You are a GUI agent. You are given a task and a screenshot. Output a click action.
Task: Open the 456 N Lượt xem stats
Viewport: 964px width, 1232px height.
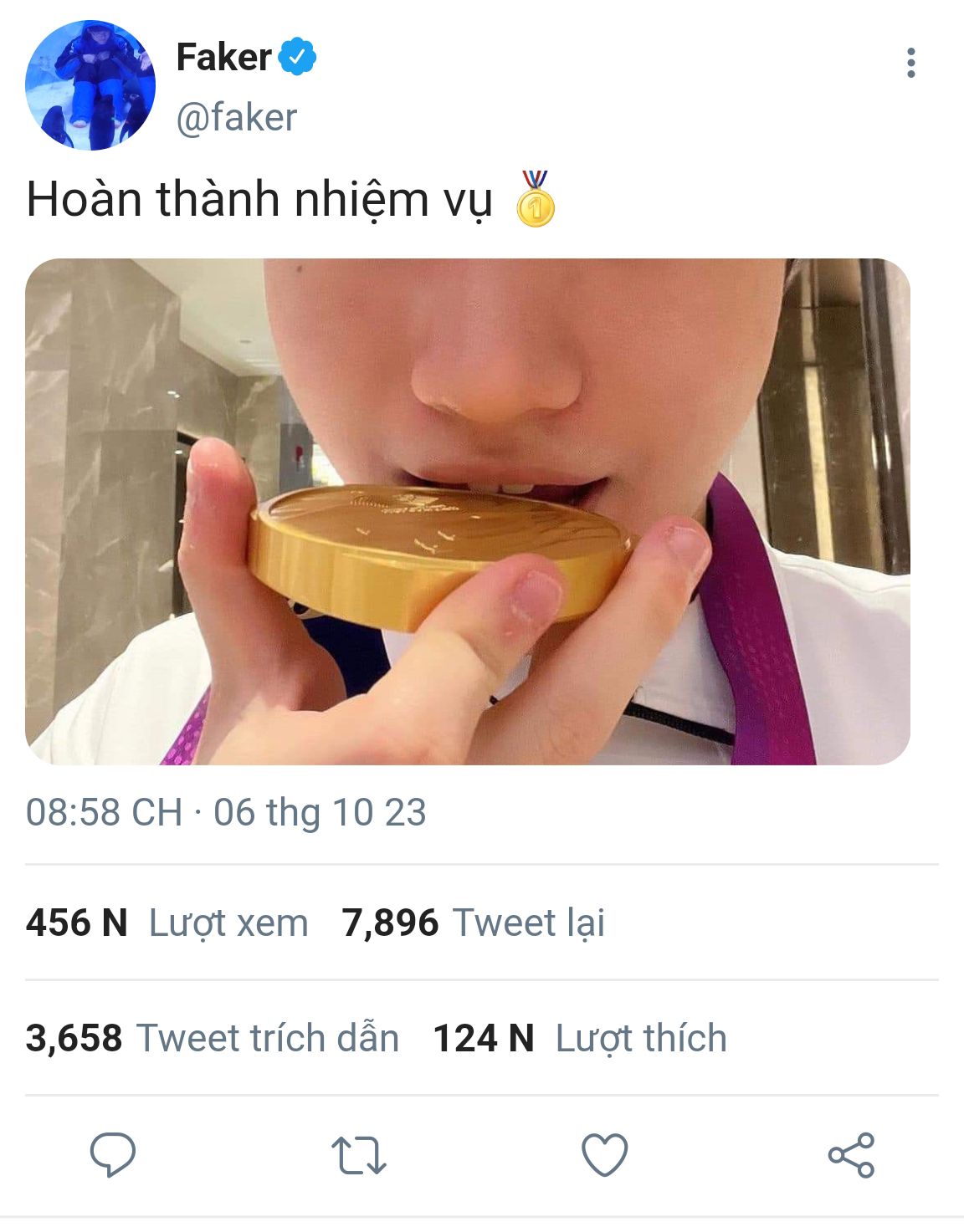[167, 923]
